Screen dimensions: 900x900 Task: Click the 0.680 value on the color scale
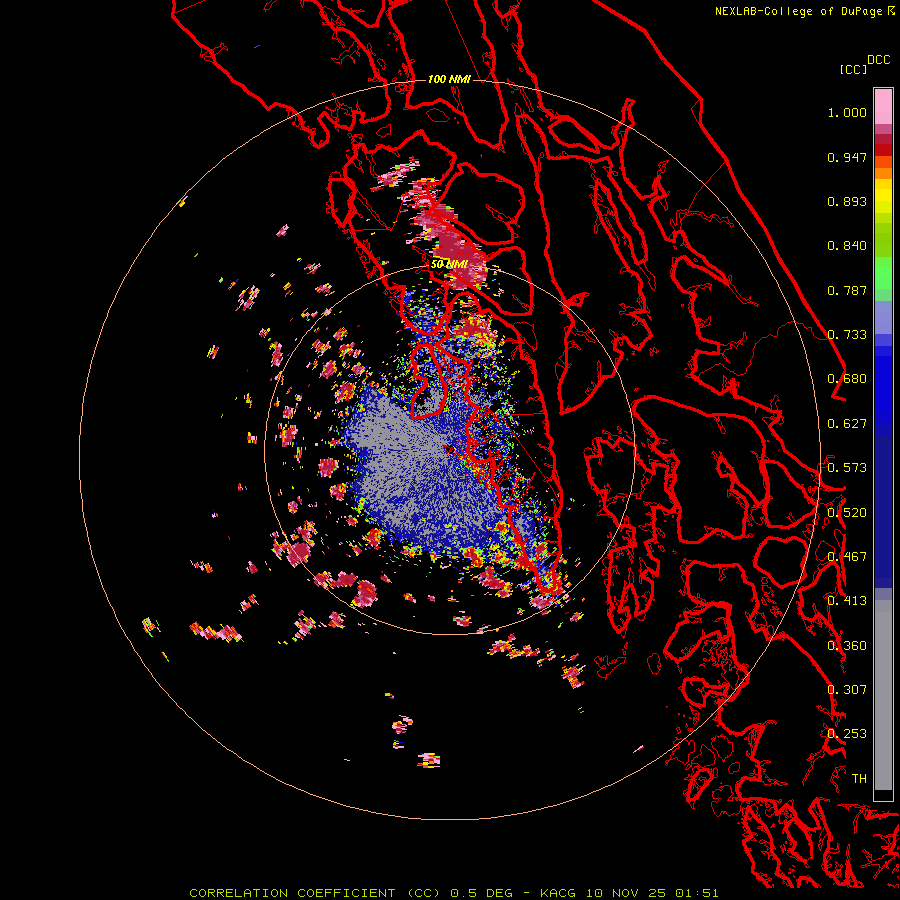[847, 379]
